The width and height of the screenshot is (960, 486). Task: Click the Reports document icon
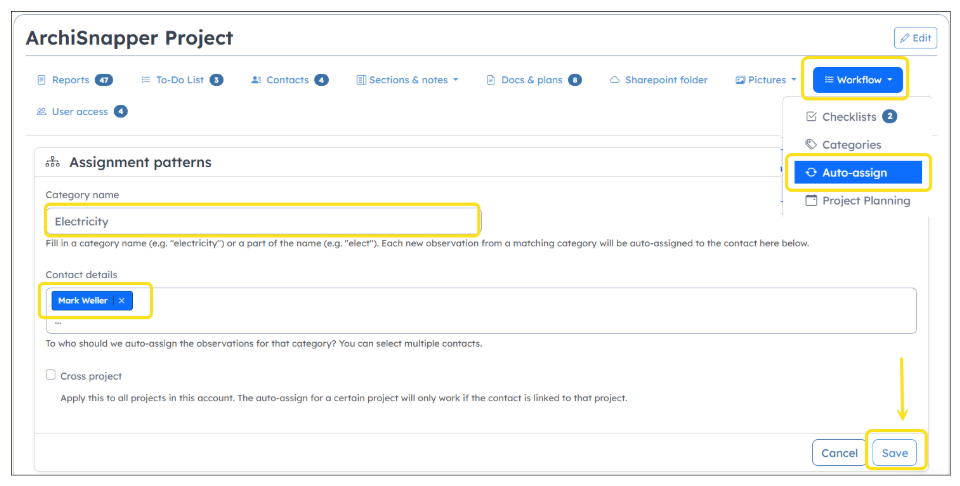coord(42,80)
